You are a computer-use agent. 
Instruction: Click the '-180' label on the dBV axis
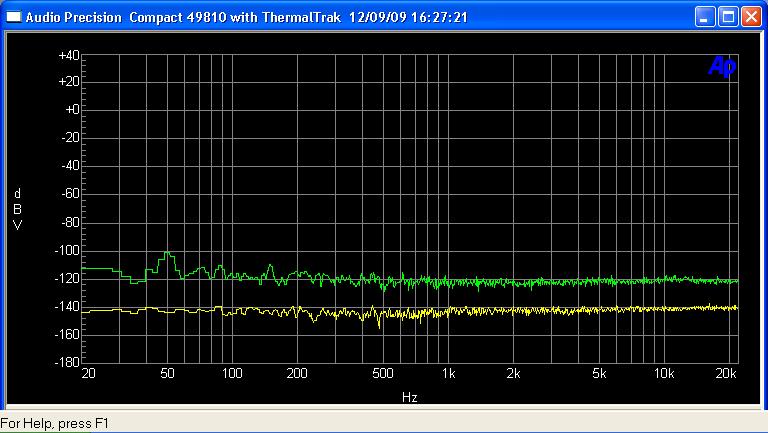pyautogui.click(x=67, y=362)
